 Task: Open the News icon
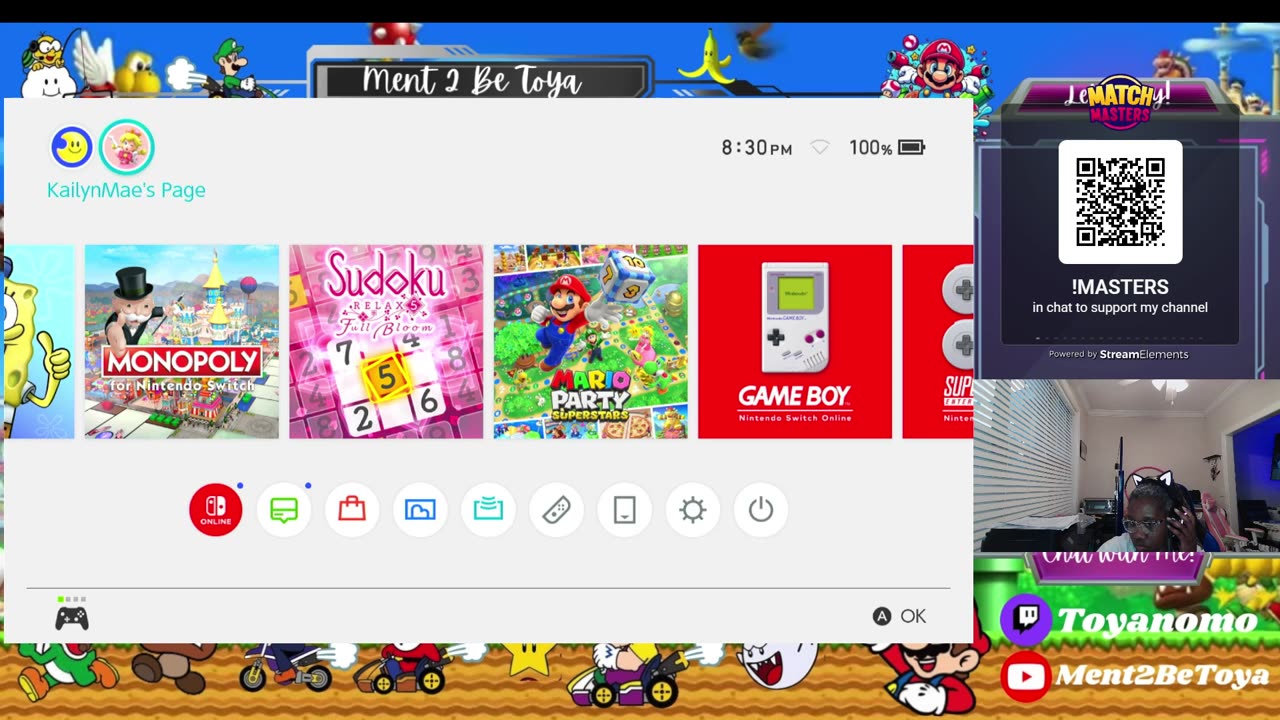click(284, 510)
